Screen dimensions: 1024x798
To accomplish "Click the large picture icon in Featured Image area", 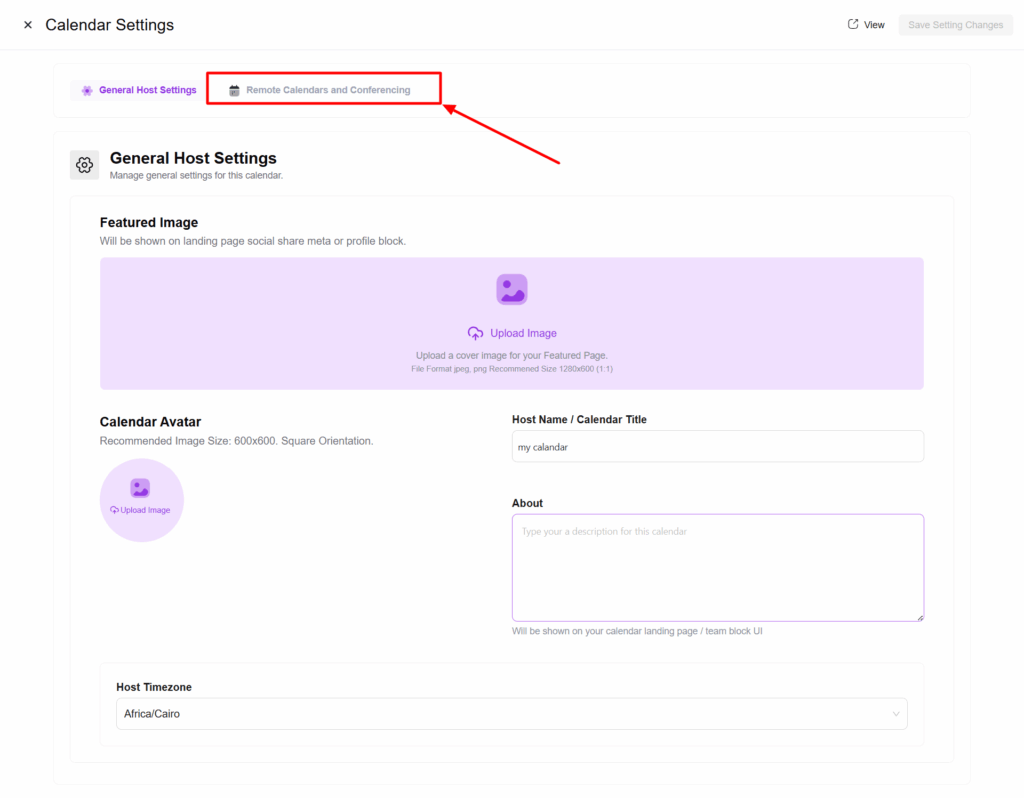I will (x=511, y=289).
